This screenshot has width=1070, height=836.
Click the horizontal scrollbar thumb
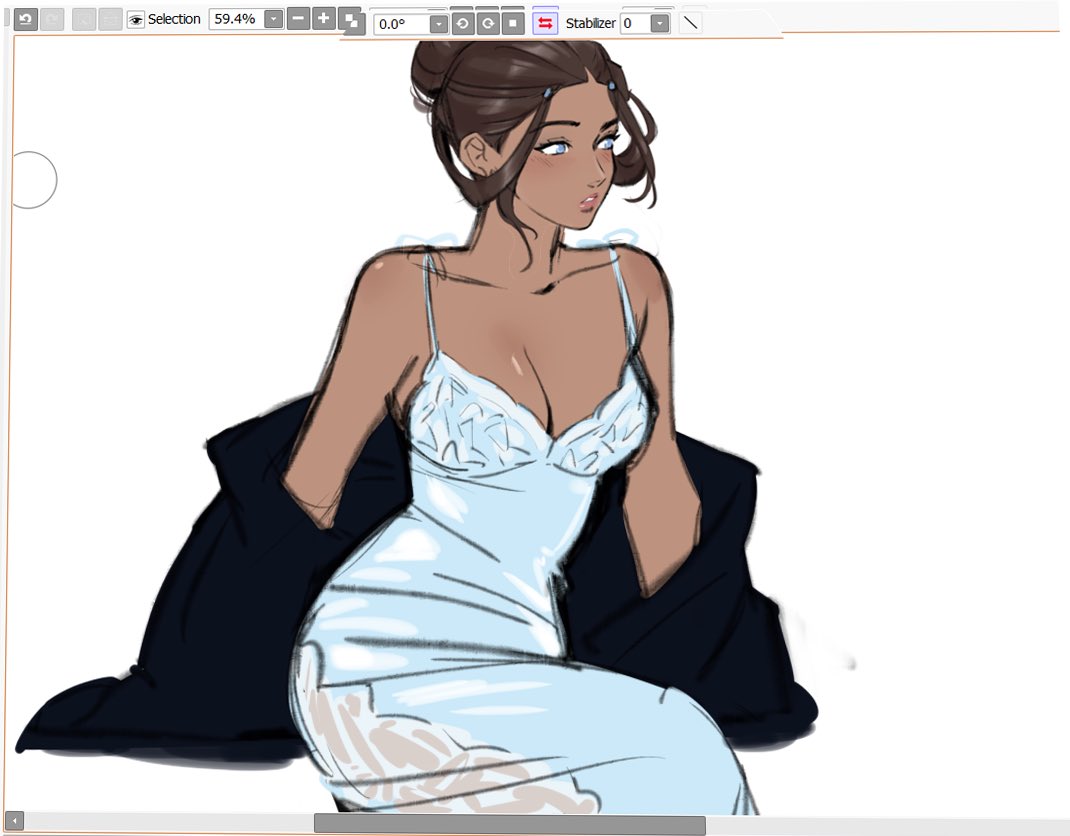(510, 823)
